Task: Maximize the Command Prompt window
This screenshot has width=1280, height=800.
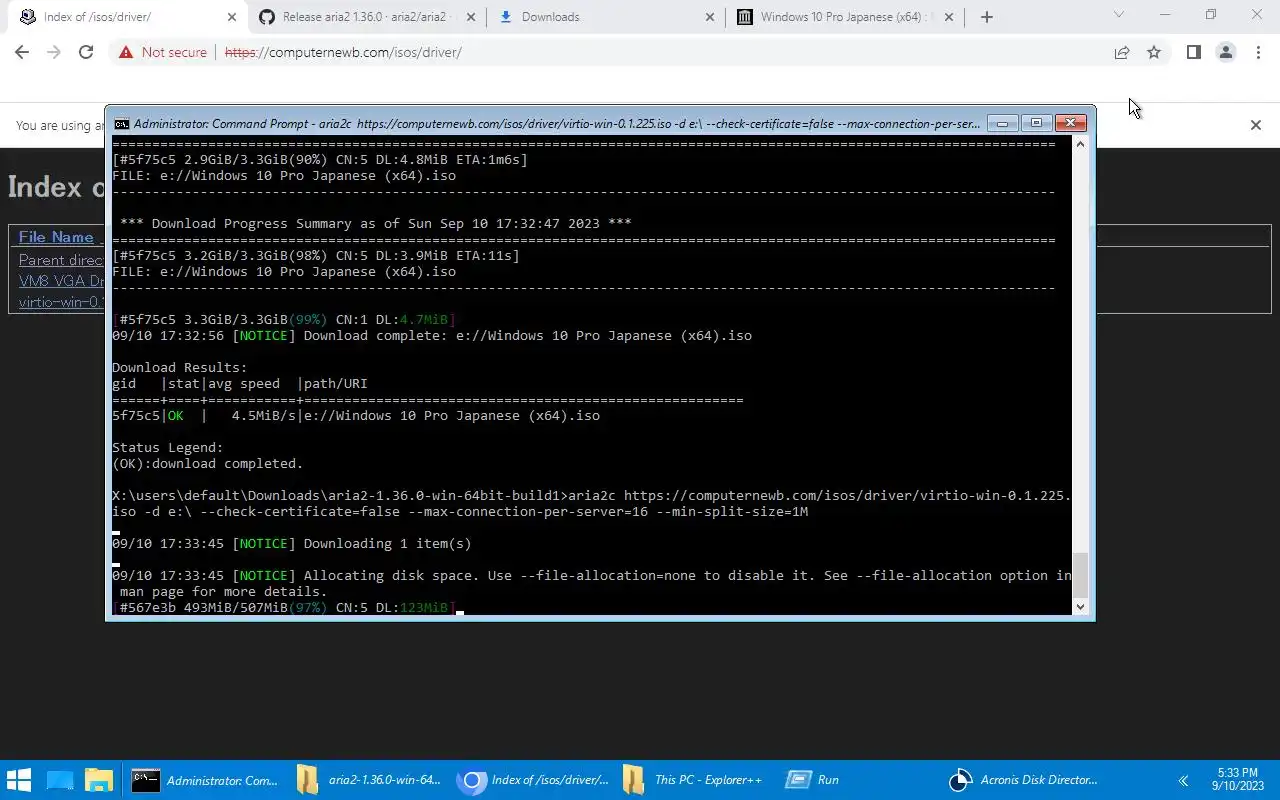Action: (1036, 123)
